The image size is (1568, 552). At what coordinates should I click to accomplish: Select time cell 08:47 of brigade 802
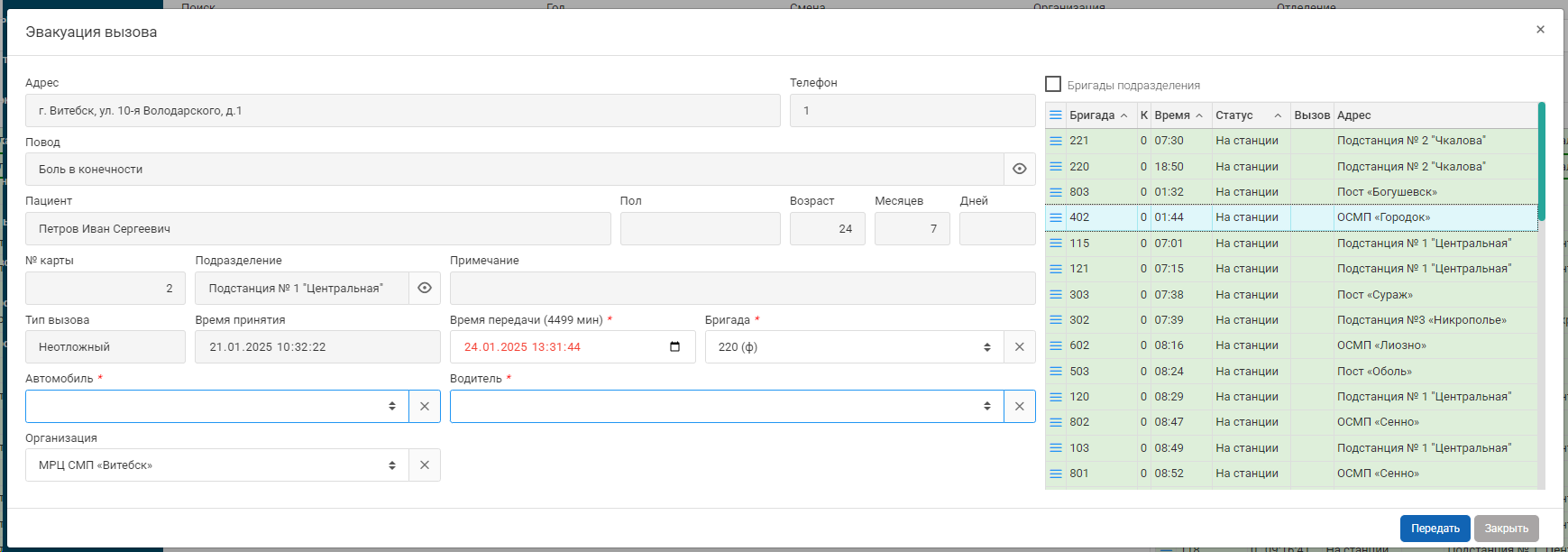coord(1181,422)
